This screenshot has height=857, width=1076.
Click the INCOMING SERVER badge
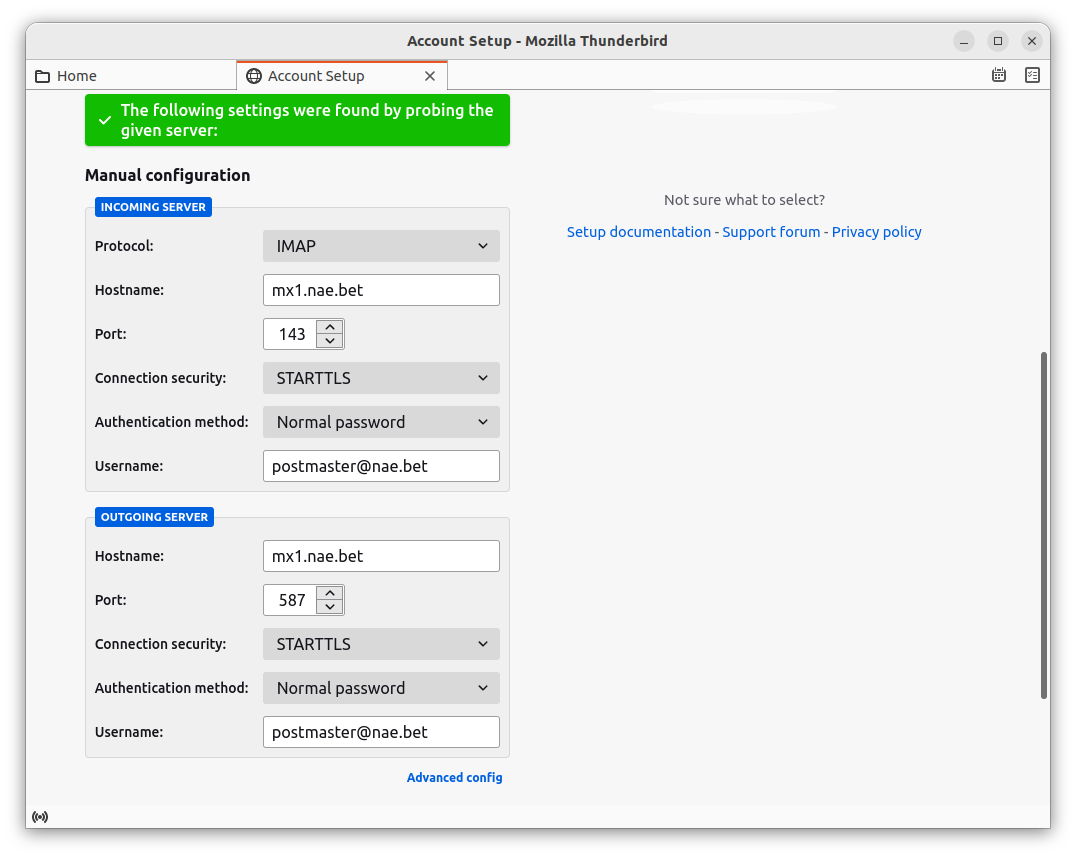click(x=153, y=207)
